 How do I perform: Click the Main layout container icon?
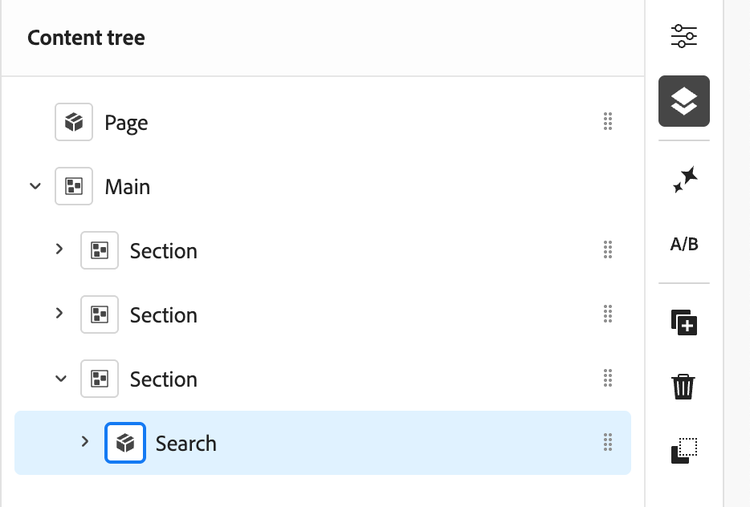(74, 187)
